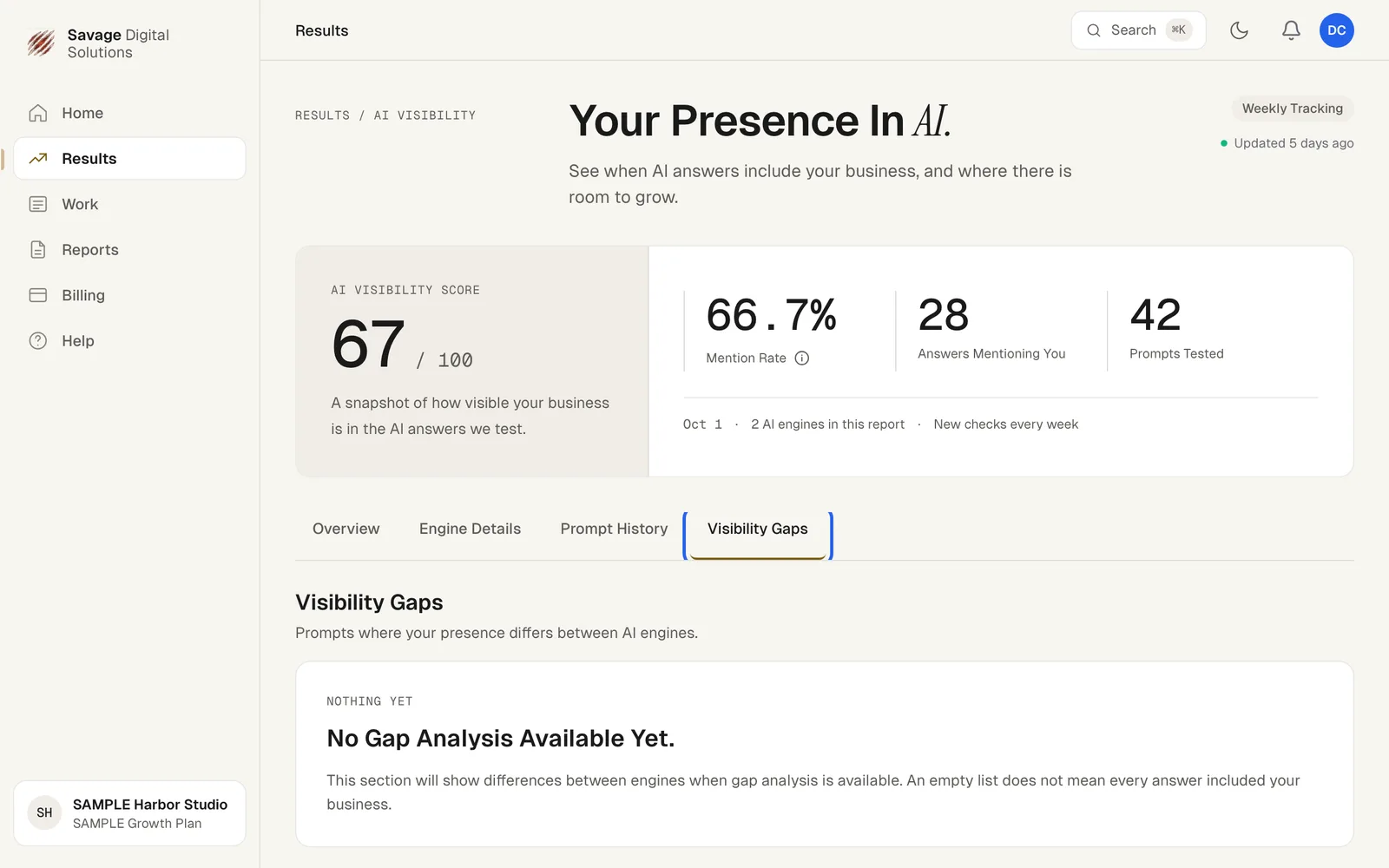Screen dimensions: 1389x868
Task: Click the Mention Rate info icon
Action: (x=802, y=358)
